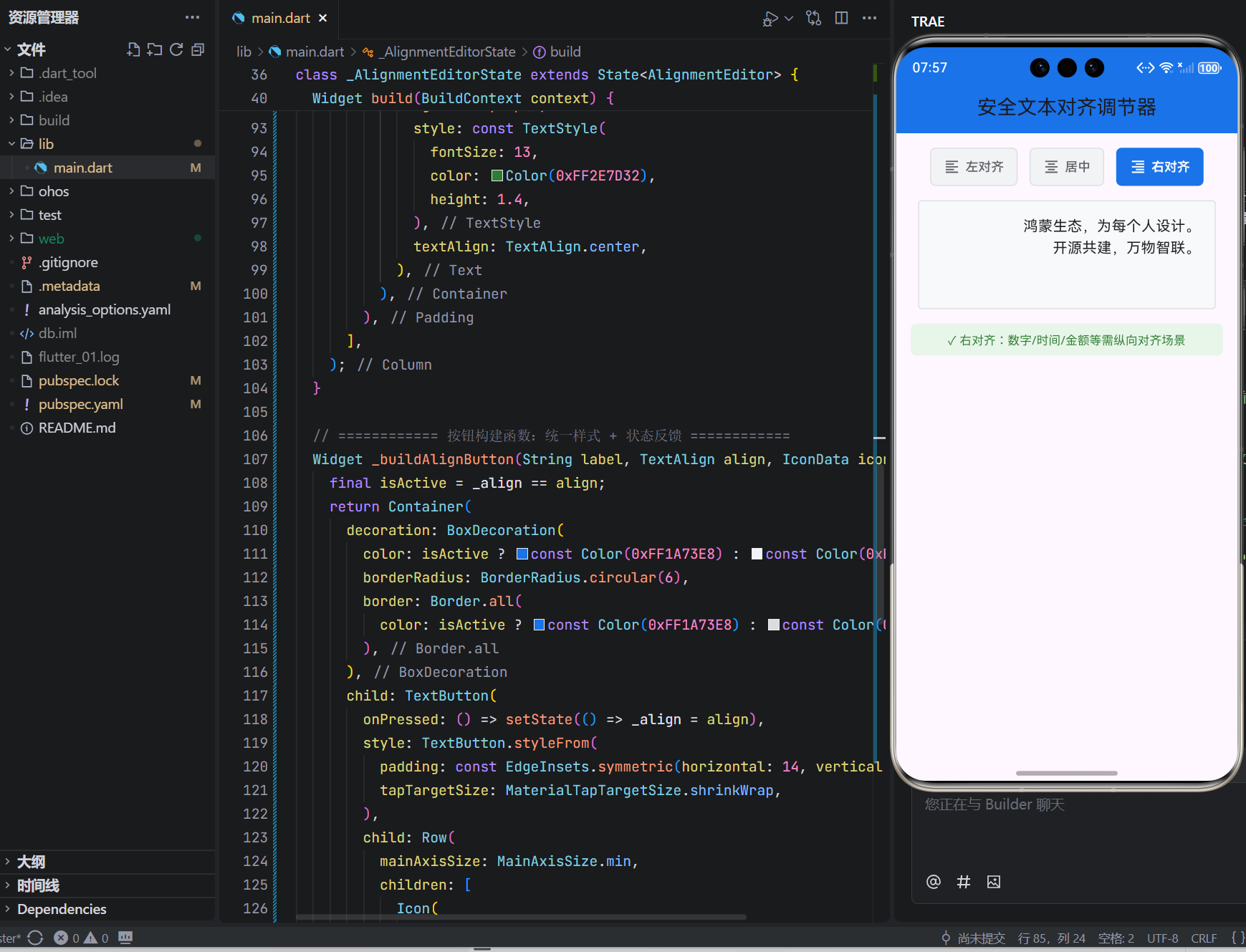Image resolution: width=1246 pixels, height=952 pixels.
Task: Click the sync status icon in status bar
Action: tap(35, 938)
